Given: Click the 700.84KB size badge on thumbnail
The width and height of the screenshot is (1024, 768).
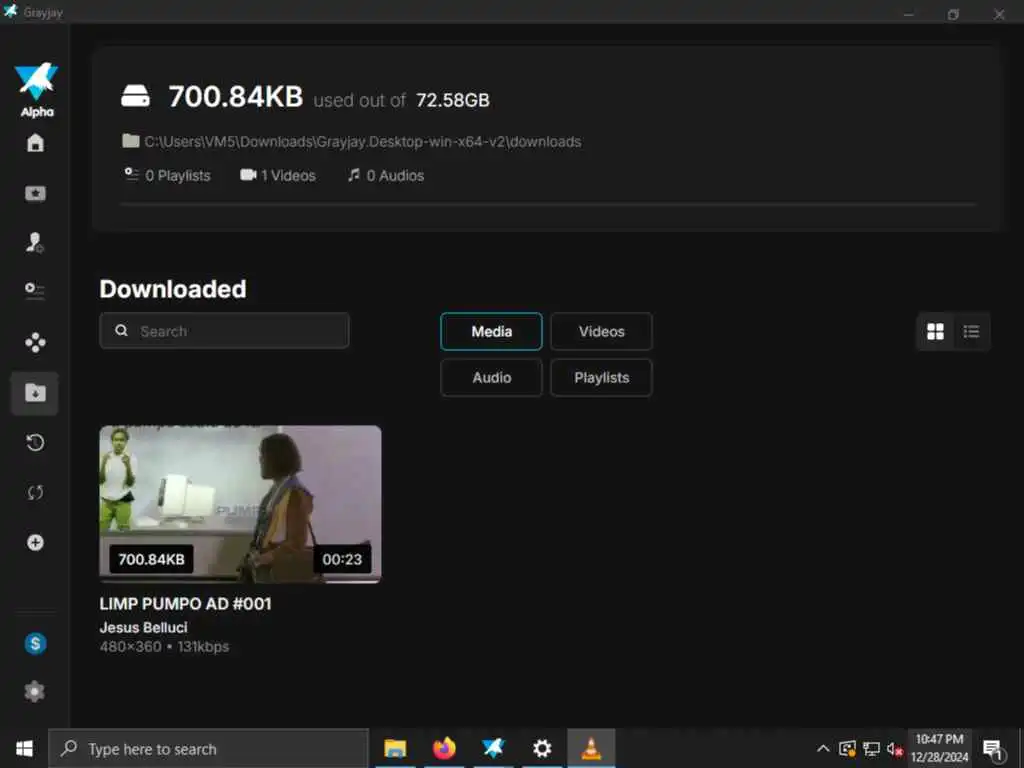Looking at the screenshot, I should 152,559.
